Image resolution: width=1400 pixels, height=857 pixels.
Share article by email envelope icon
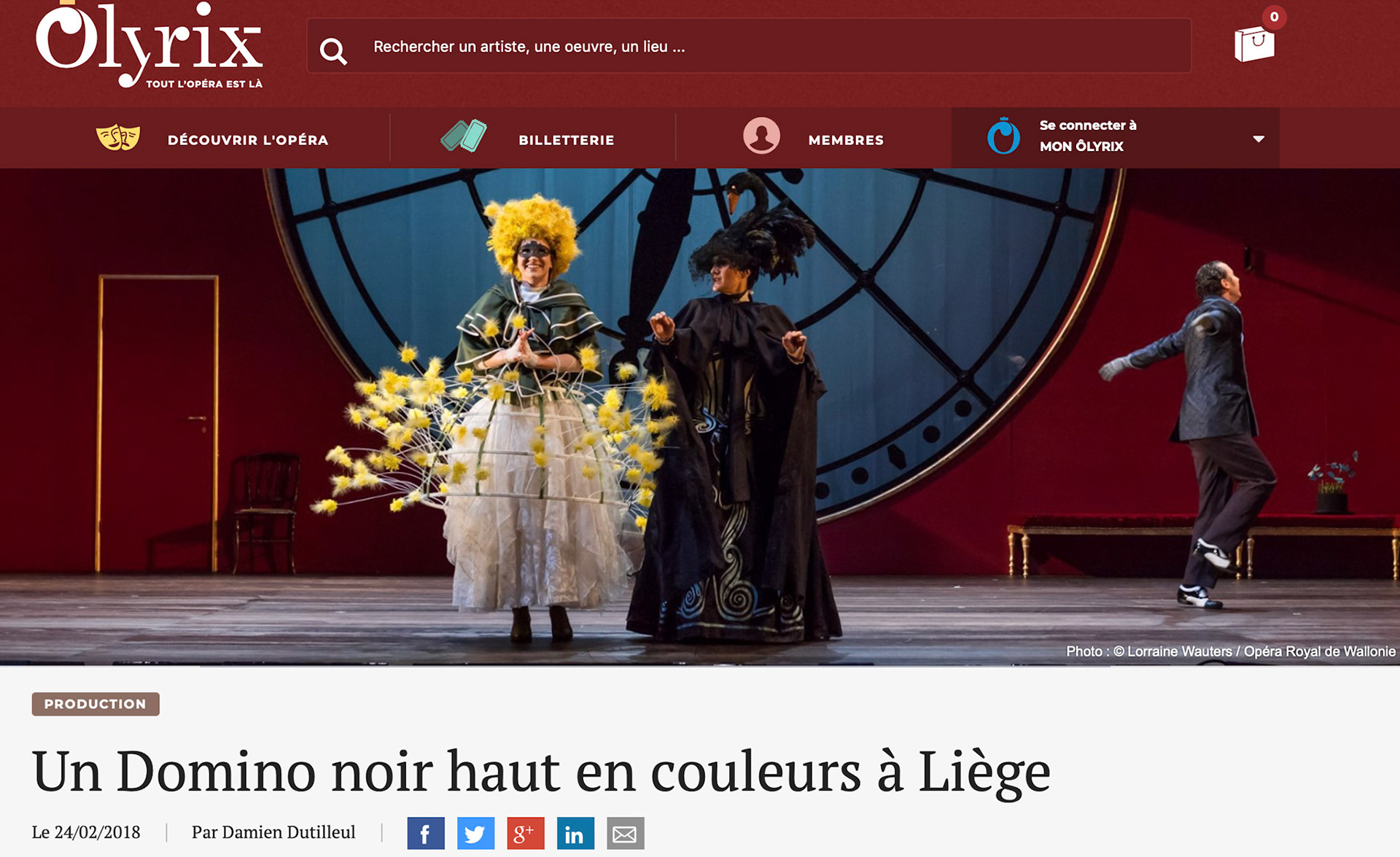[626, 834]
